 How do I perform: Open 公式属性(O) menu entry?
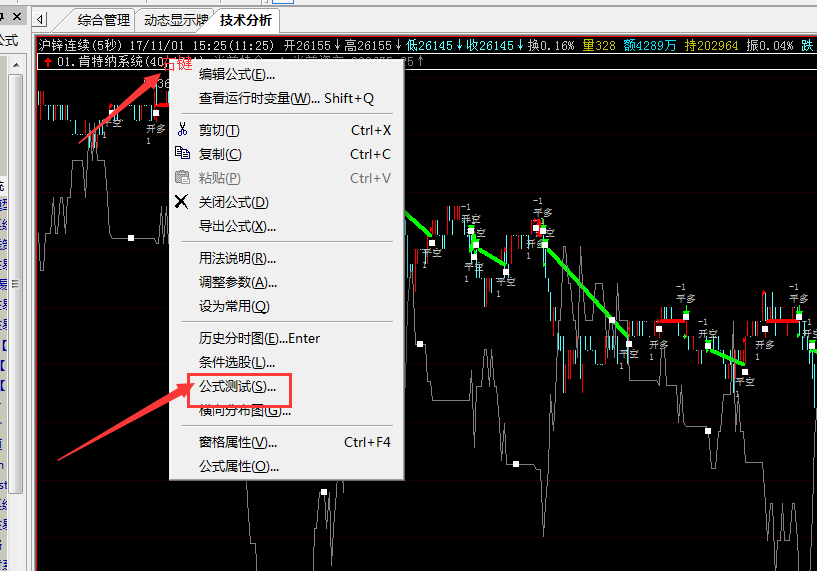coord(287,466)
